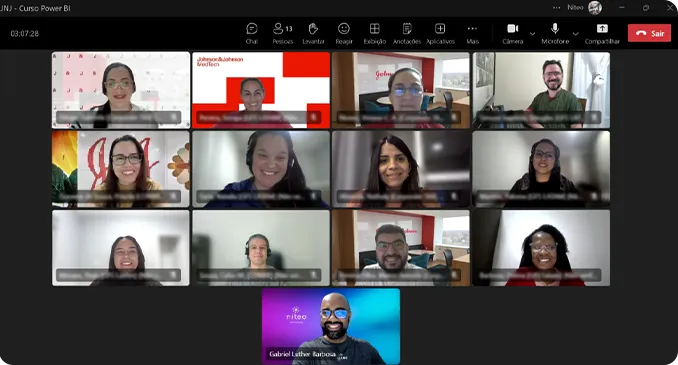The width and height of the screenshot is (678, 365).
Task: Expand the camera options chevron
Action: click(532, 34)
